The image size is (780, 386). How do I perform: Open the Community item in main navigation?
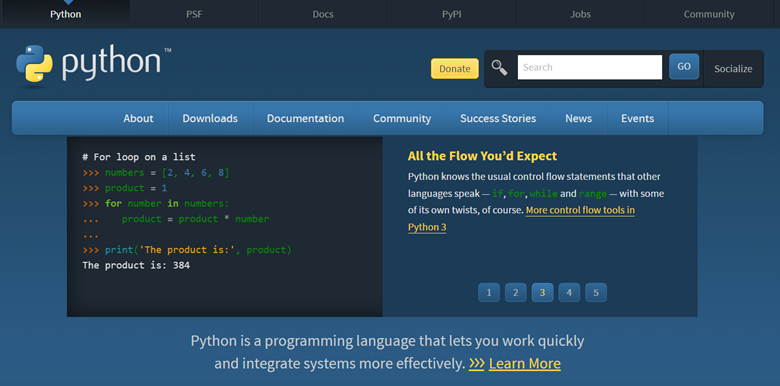[x=402, y=118]
